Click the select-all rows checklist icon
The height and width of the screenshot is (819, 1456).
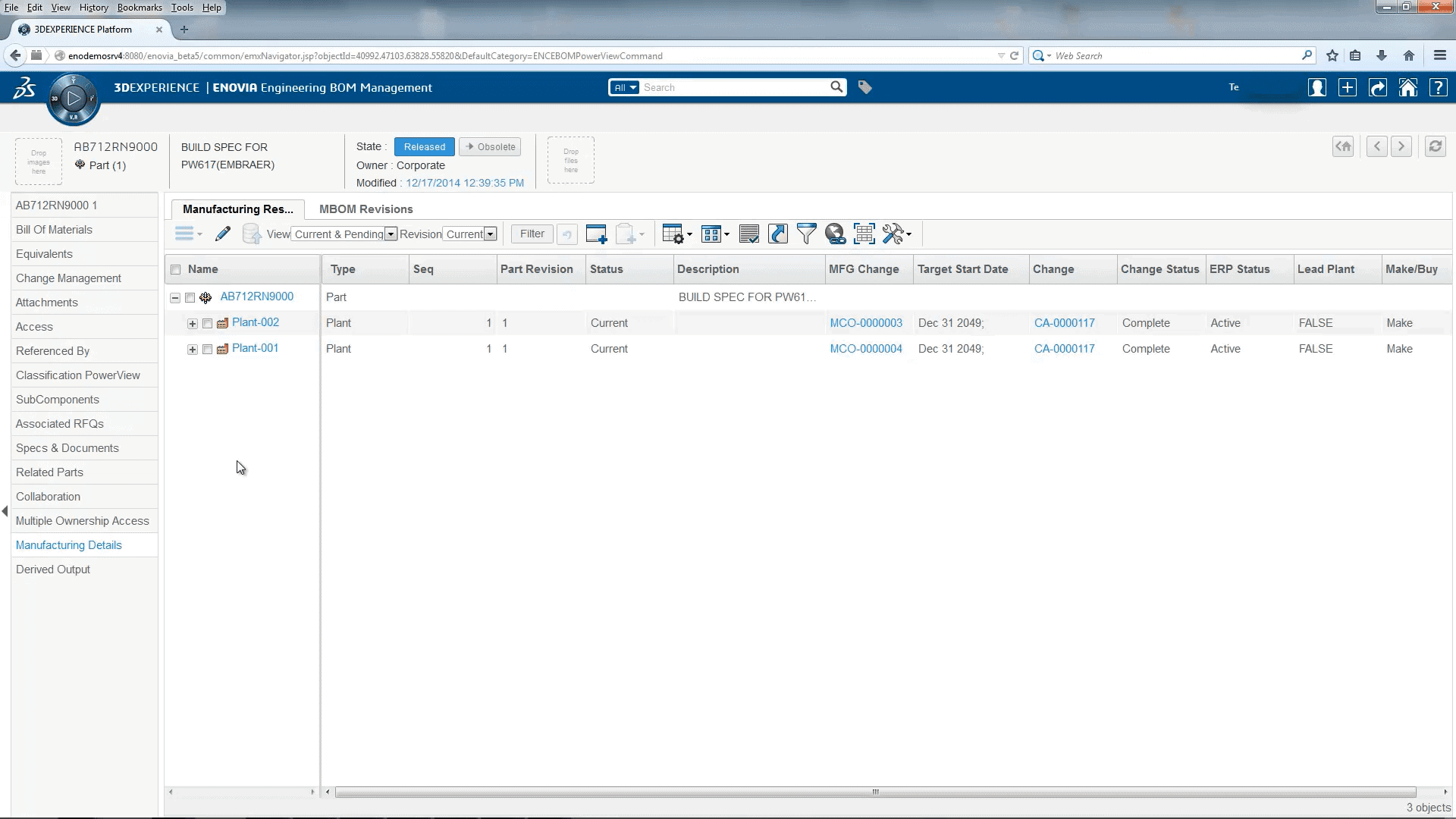click(749, 234)
